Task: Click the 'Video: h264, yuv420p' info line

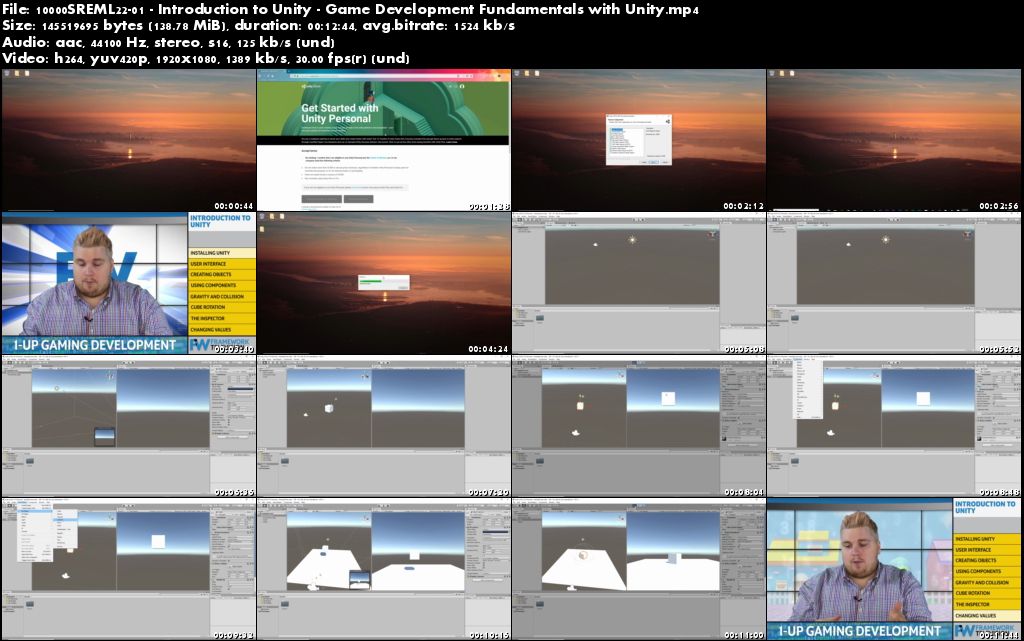Action: 206,58
